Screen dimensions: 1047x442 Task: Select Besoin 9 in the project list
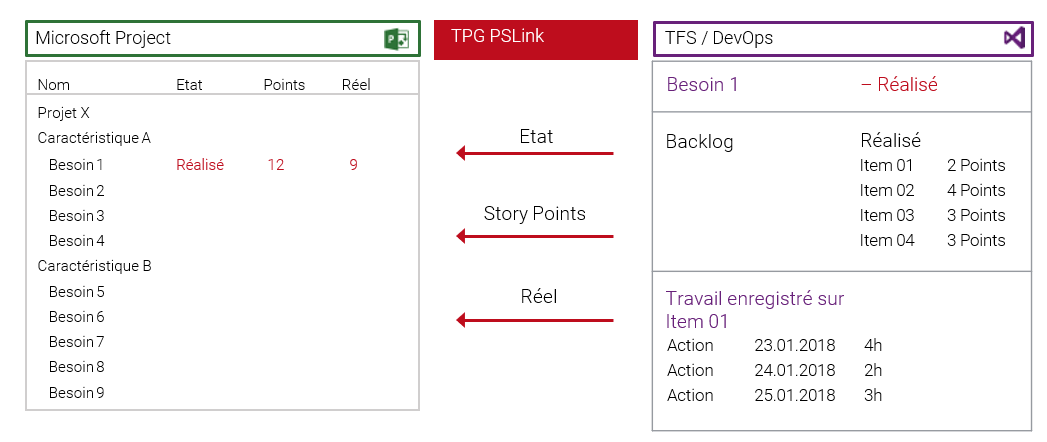76,393
